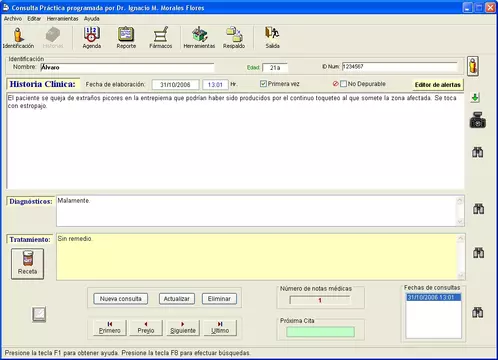Click the Salida exit icon
The width and height of the screenshot is (498, 360).
tap(272, 34)
